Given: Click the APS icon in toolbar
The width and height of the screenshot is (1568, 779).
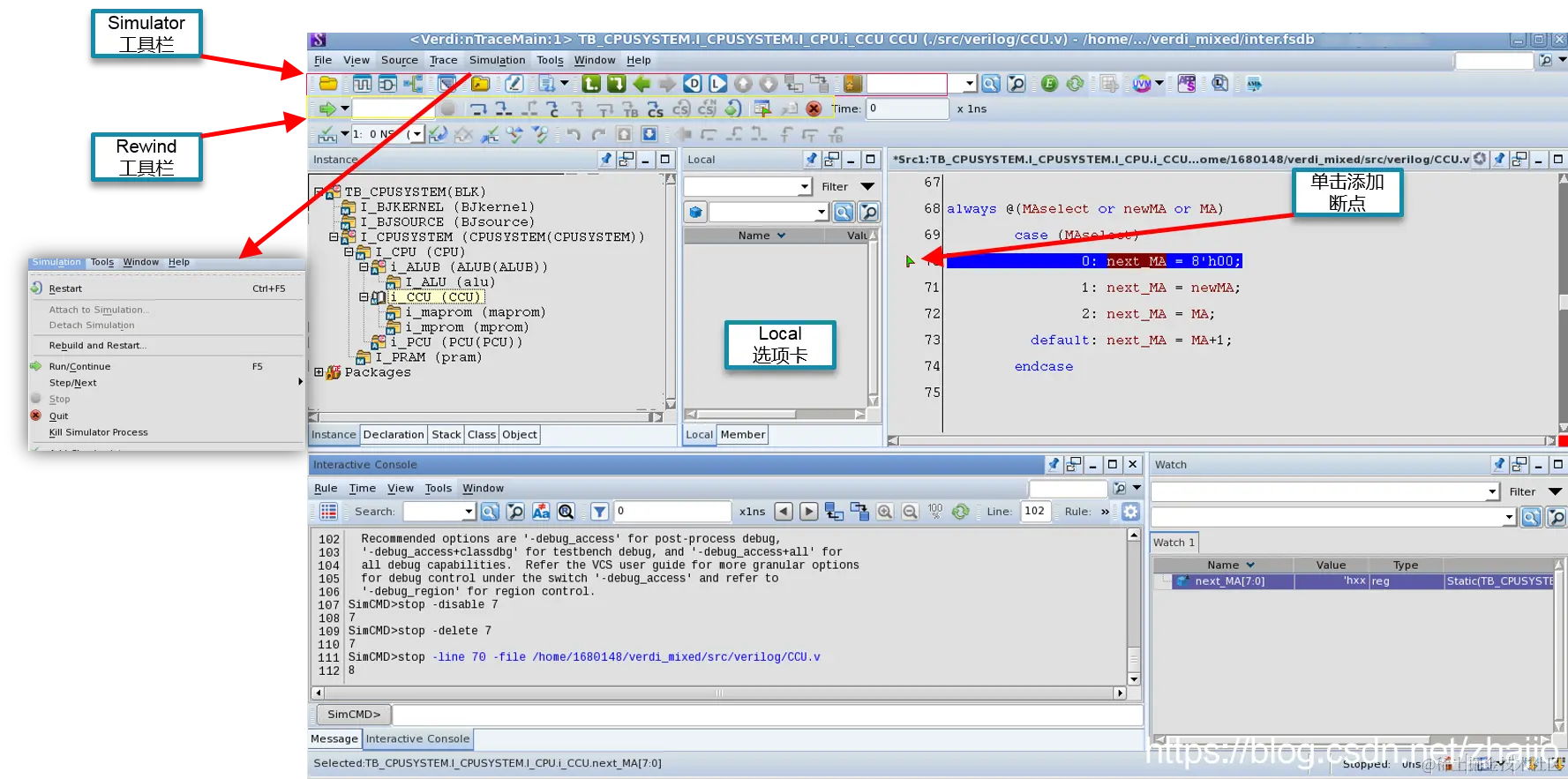Looking at the screenshot, I should tap(1187, 84).
